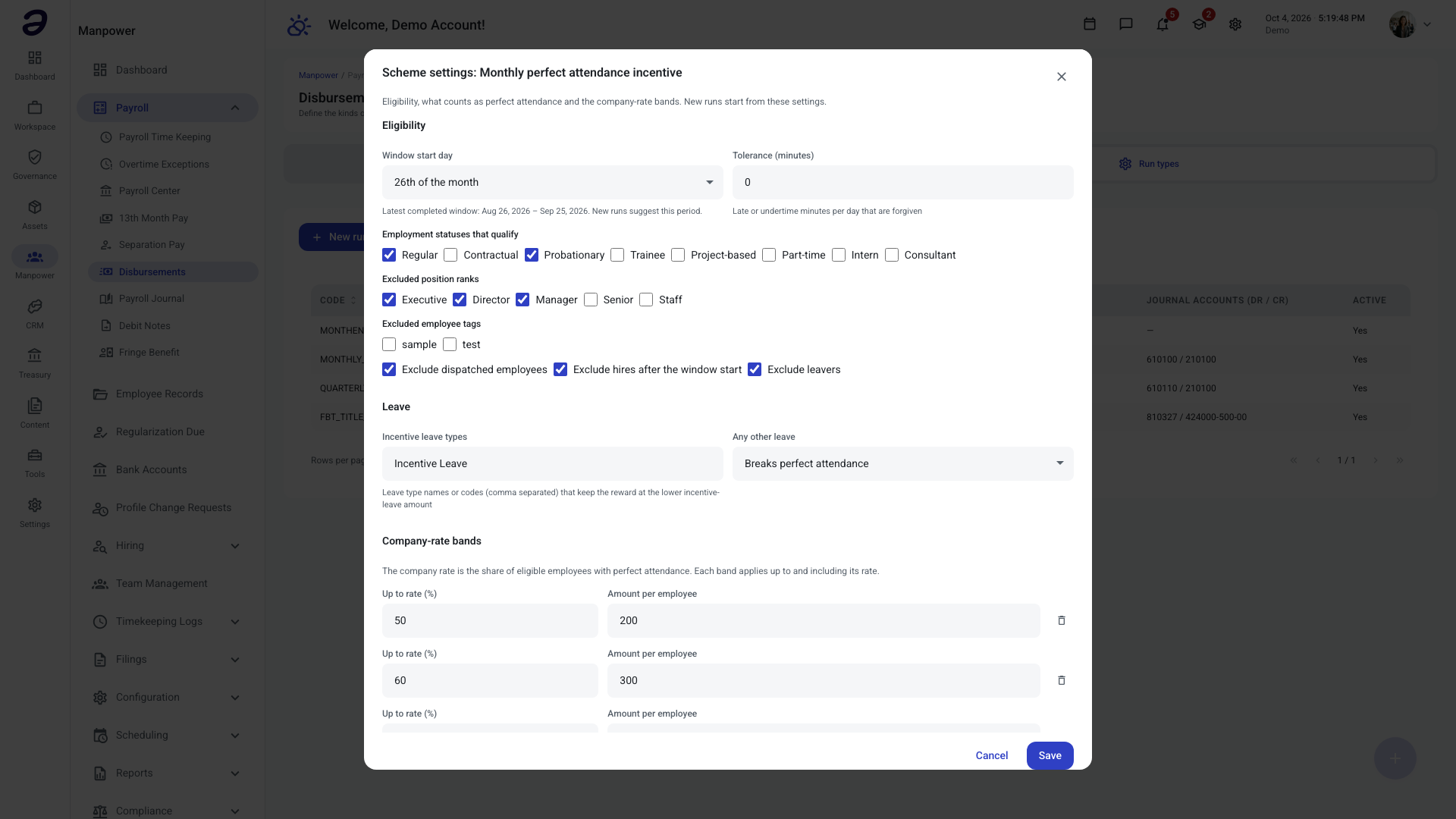Screen dimensions: 1456x819
Task: Open Workspace in the left rail
Action: point(35,115)
